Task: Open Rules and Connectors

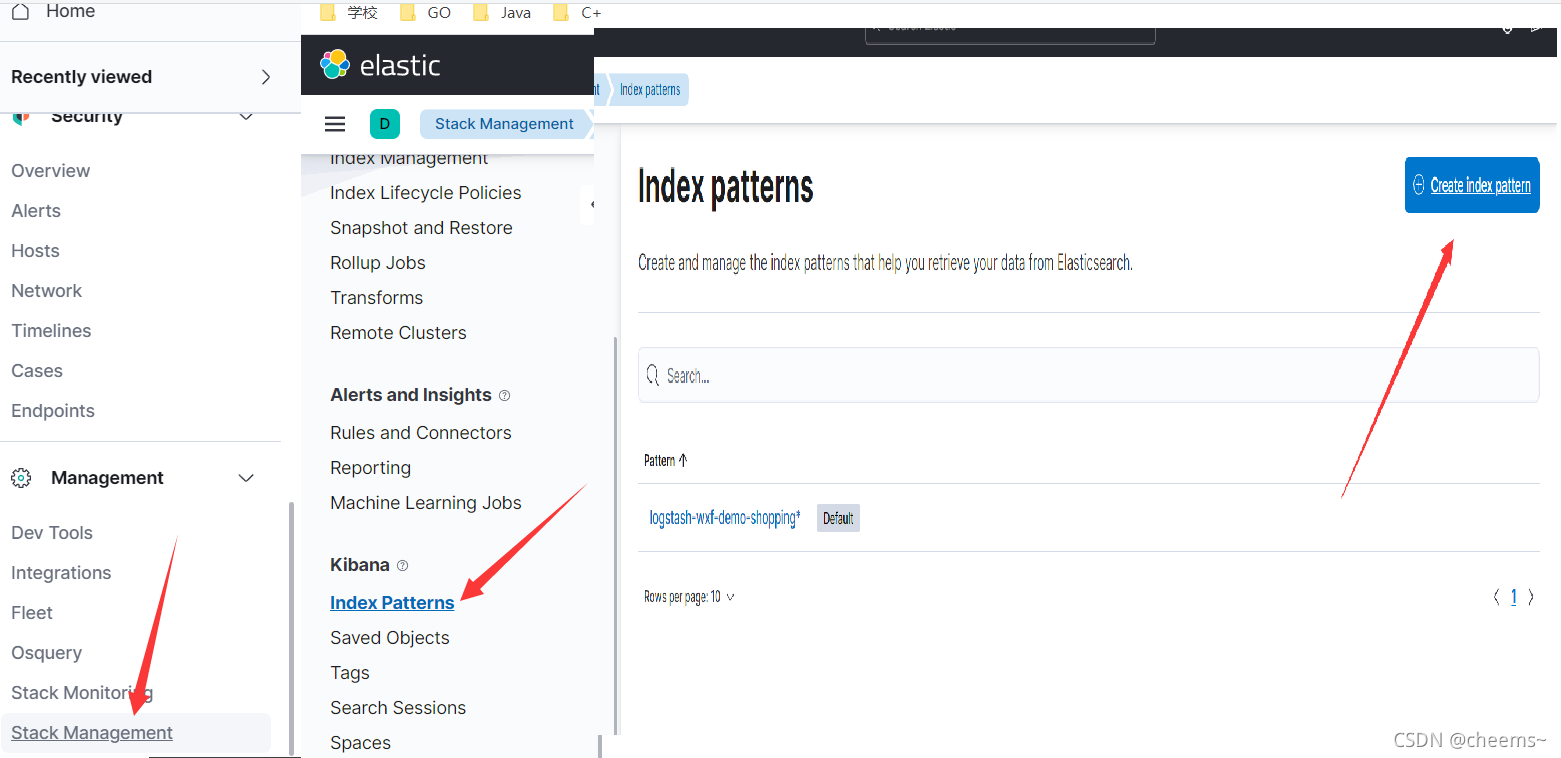Action: (x=421, y=433)
